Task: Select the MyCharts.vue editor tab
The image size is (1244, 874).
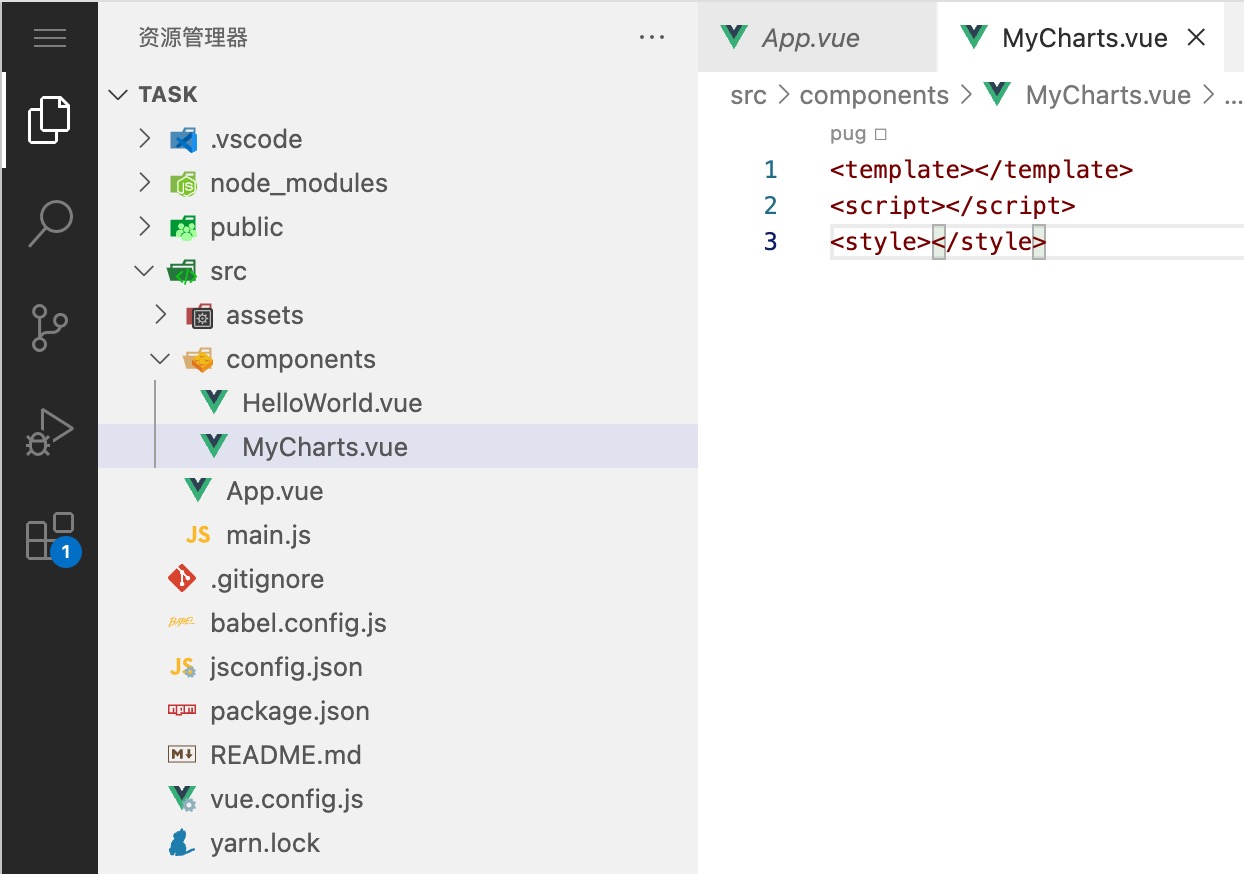Action: tap(1084, 38)
